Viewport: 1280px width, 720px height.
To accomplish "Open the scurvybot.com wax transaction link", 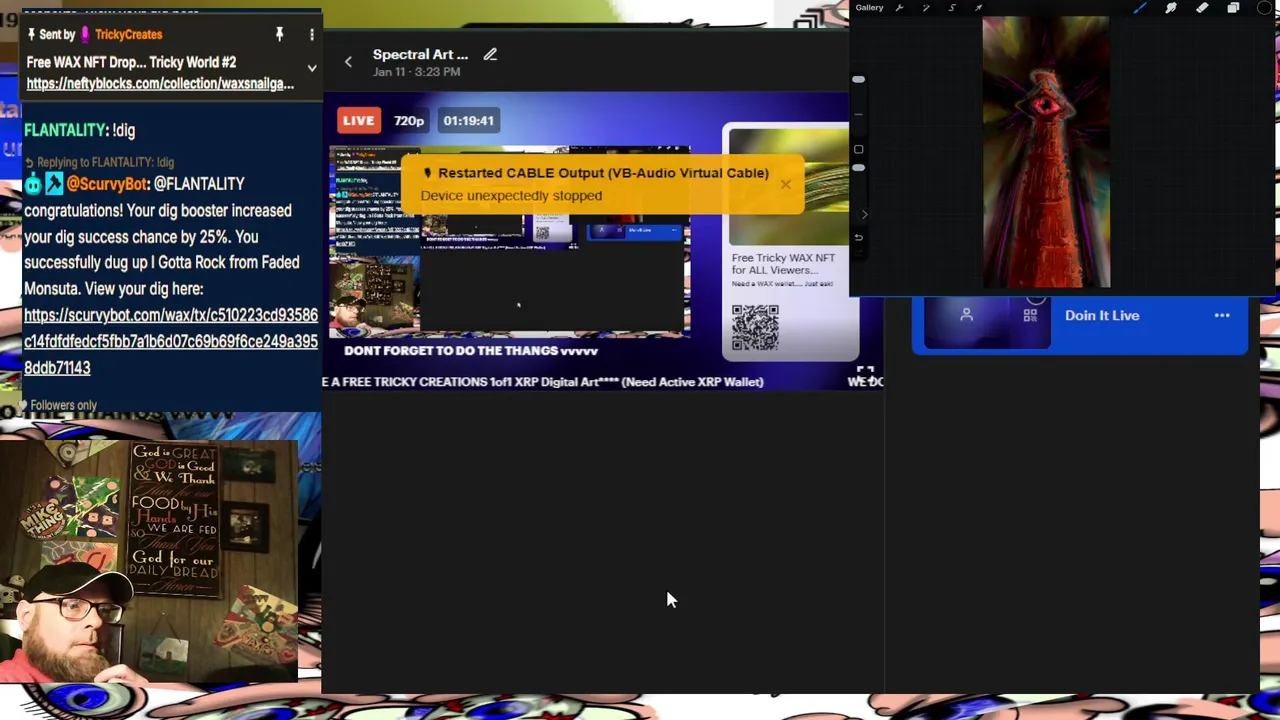I will point(171,342).
